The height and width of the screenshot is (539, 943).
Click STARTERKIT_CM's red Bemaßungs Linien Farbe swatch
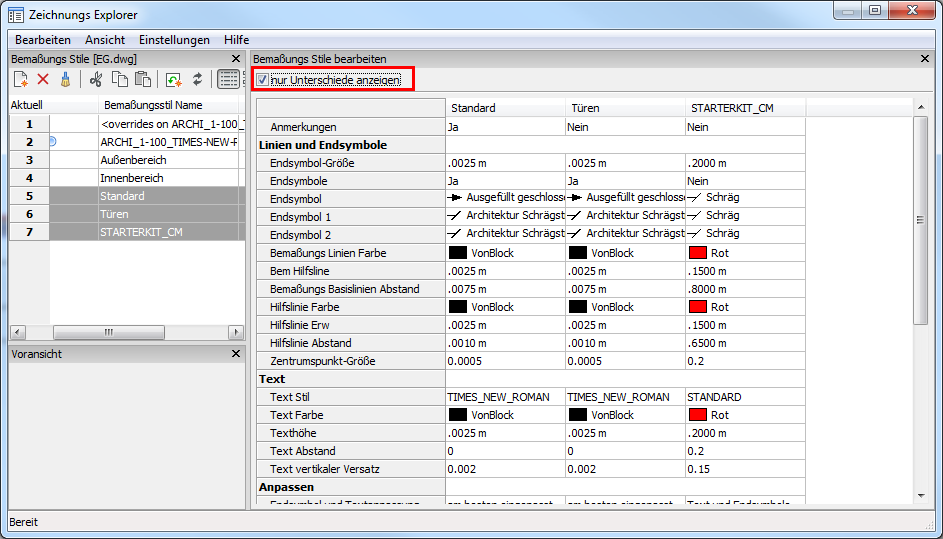[698, 253]
